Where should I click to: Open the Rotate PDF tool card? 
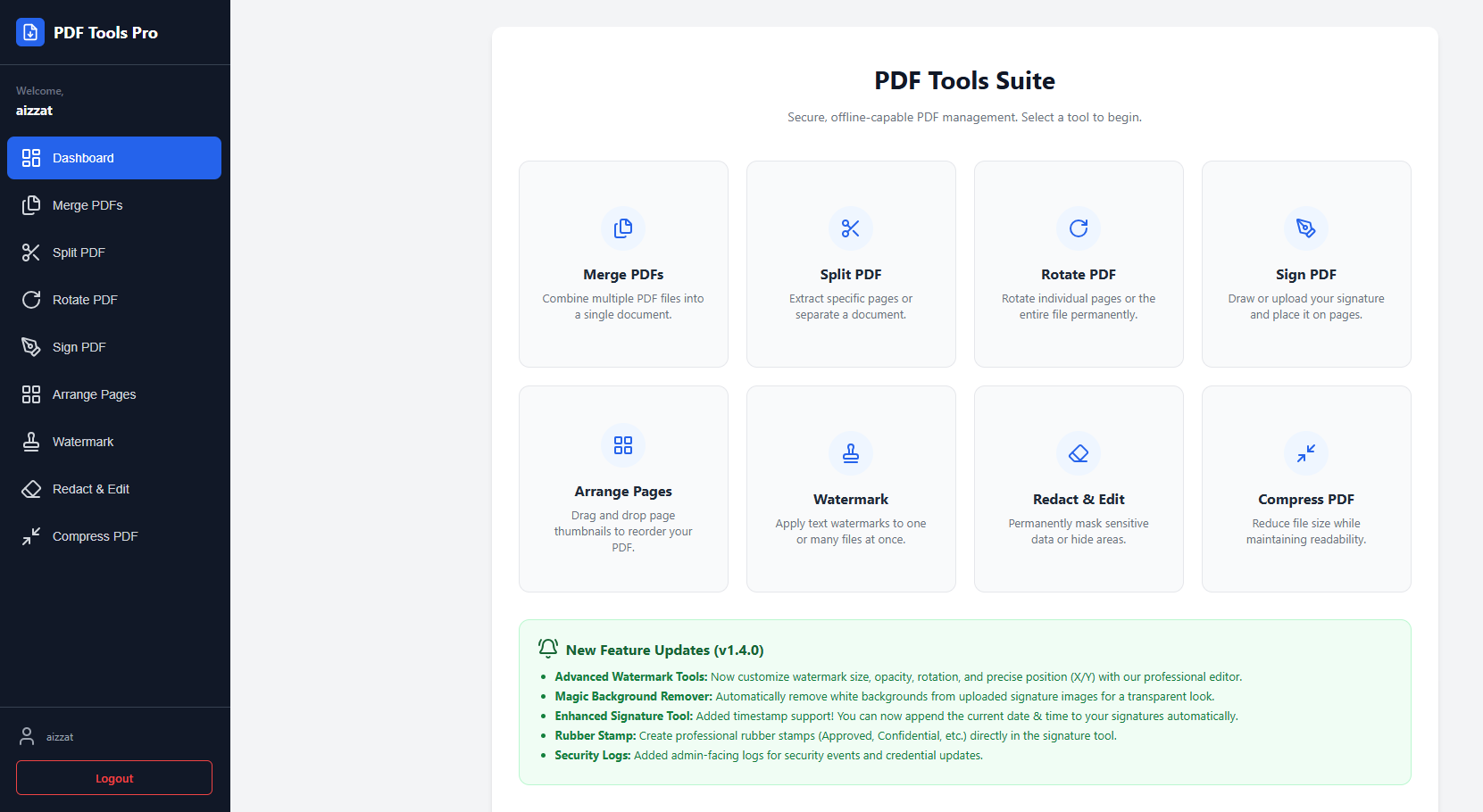1078,264
